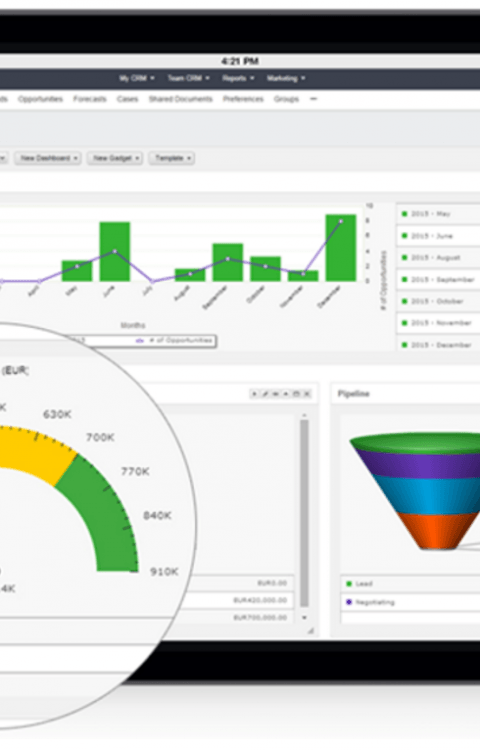Click the '2015 - November' legend entry
Screen dimensions: 480x750
(438, 323)
